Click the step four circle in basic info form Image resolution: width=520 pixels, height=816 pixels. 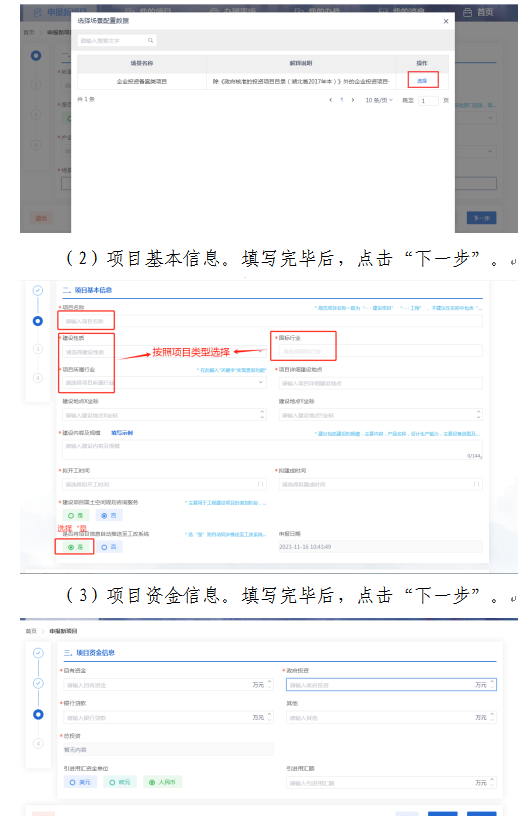click(x=38, y=378)
